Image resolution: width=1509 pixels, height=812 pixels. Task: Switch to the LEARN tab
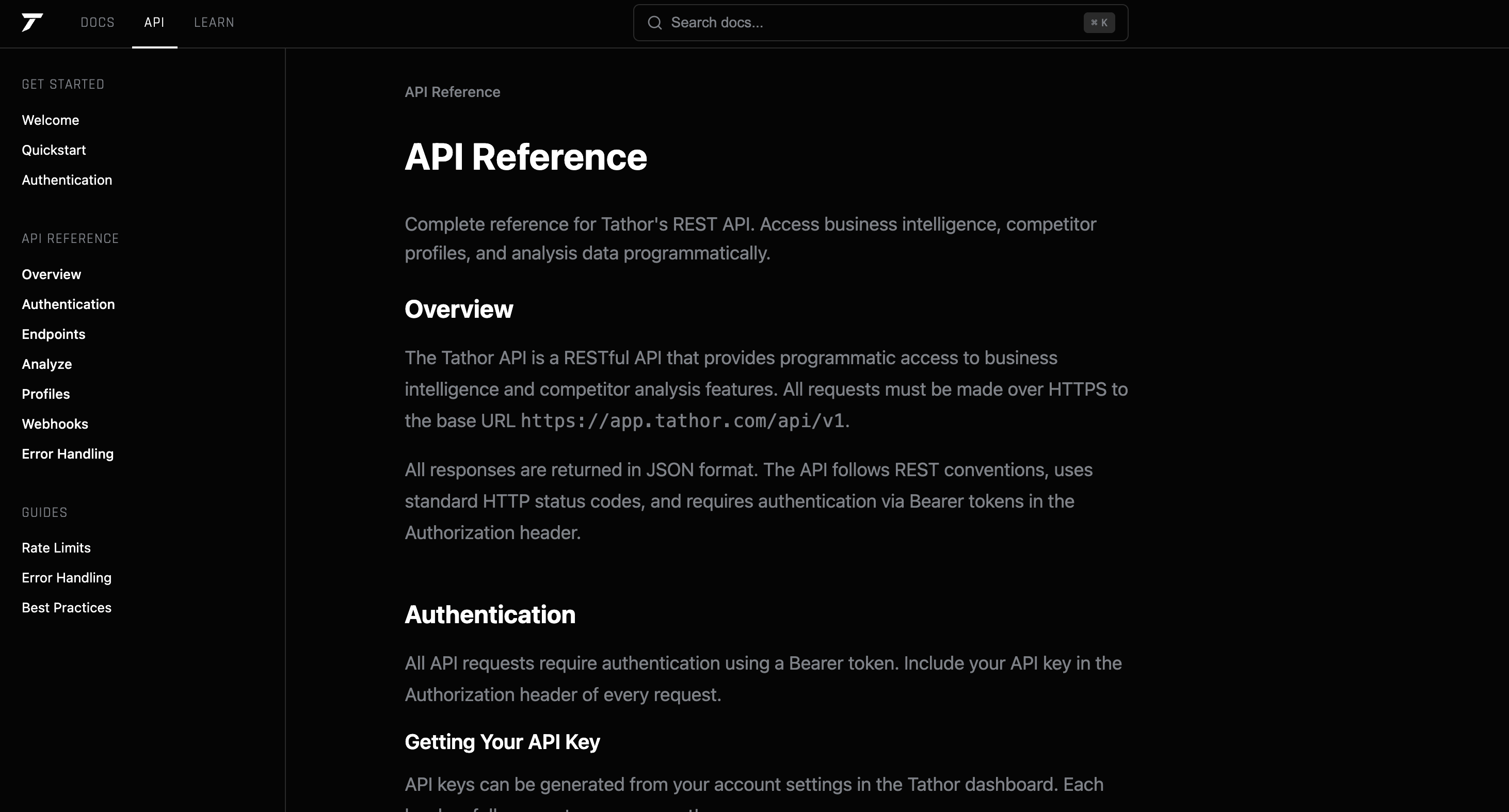click(x=214, y=23)
